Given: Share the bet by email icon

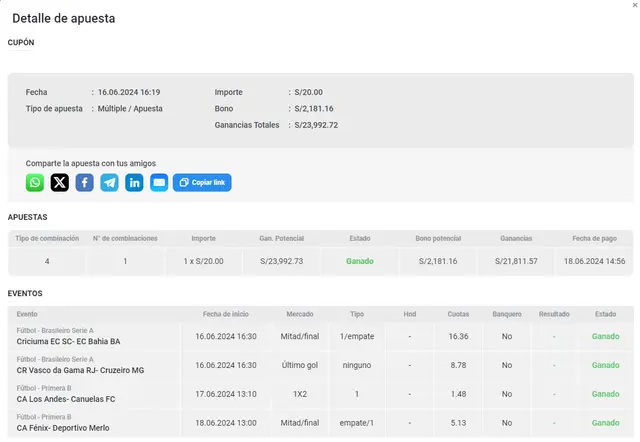Looking at the screenshot, I should click(159, 182).
